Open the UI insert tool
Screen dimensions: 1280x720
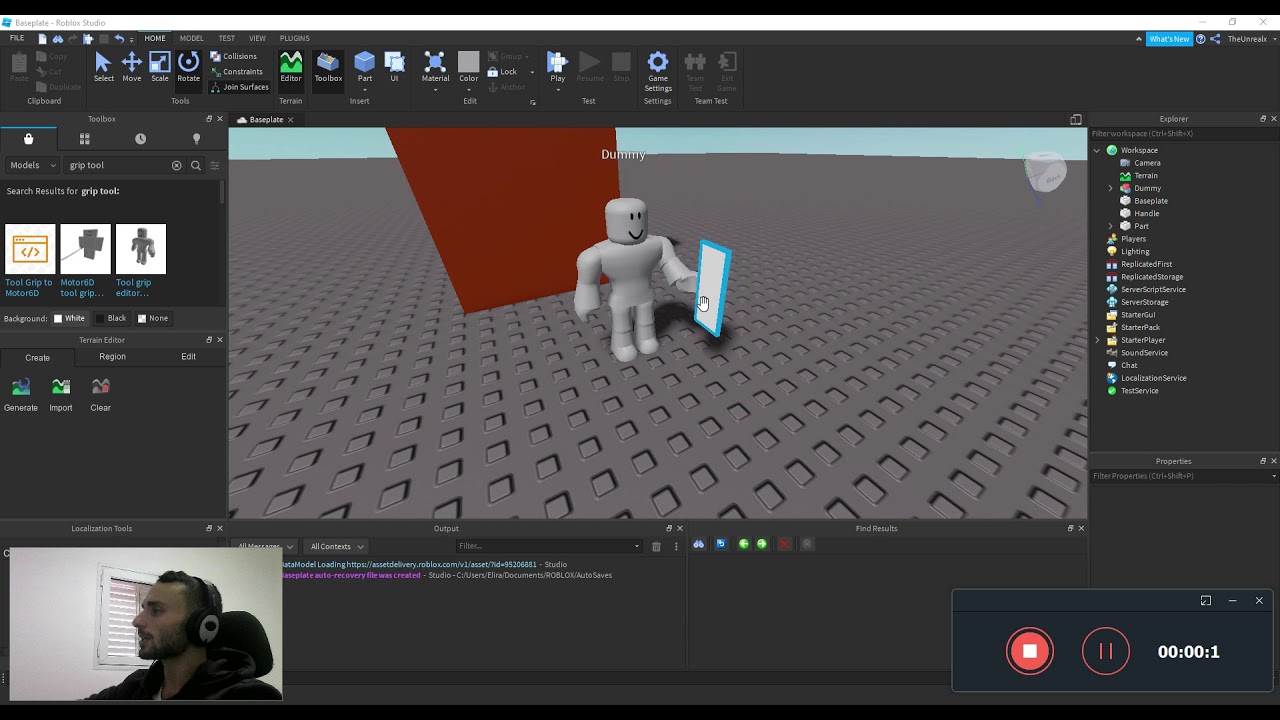pos(394,68)
